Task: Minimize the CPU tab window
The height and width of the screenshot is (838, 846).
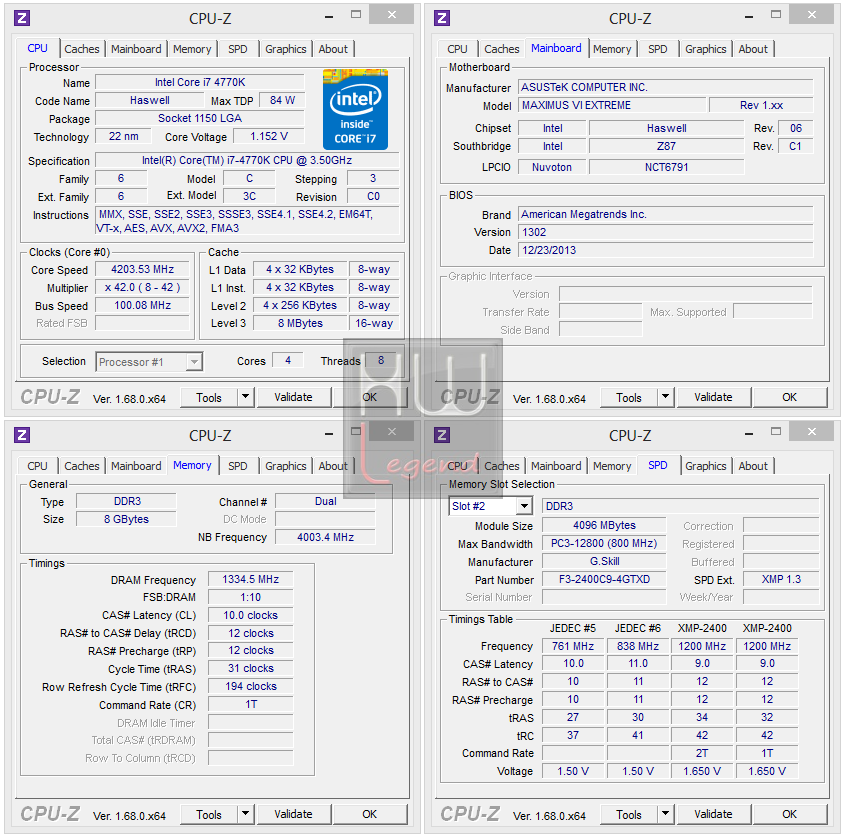Action: point(329,16)
